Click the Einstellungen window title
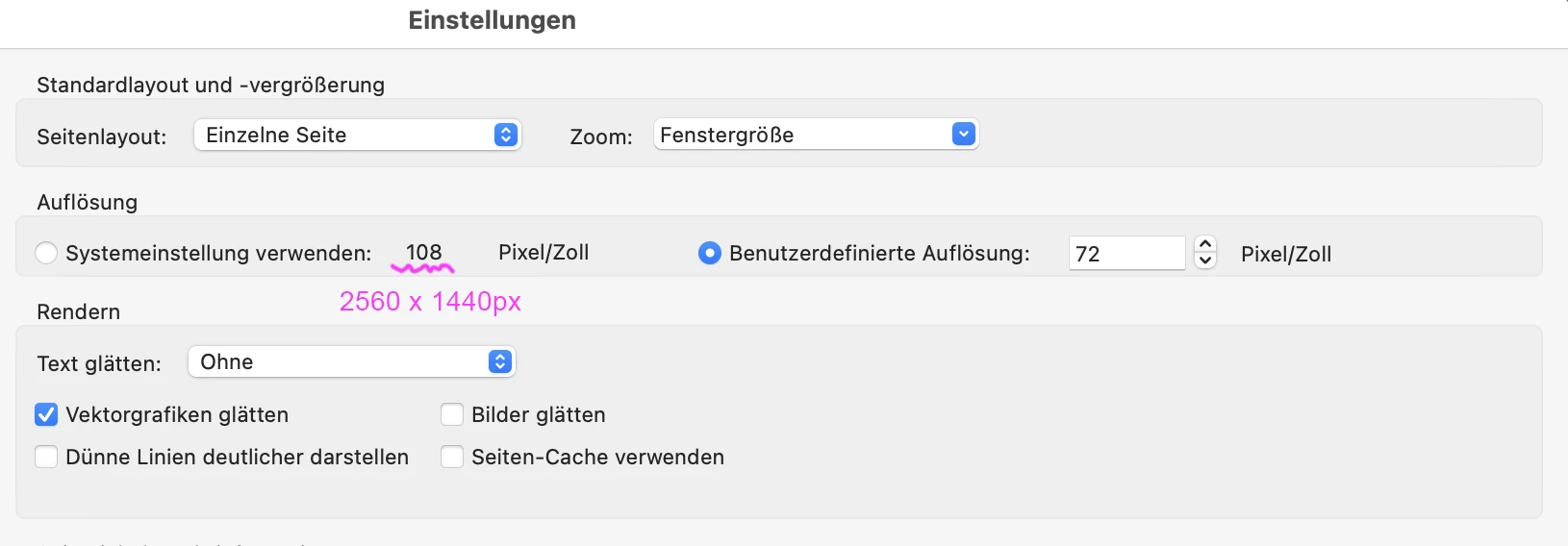 pyautogui.click(x=492, y=20)
